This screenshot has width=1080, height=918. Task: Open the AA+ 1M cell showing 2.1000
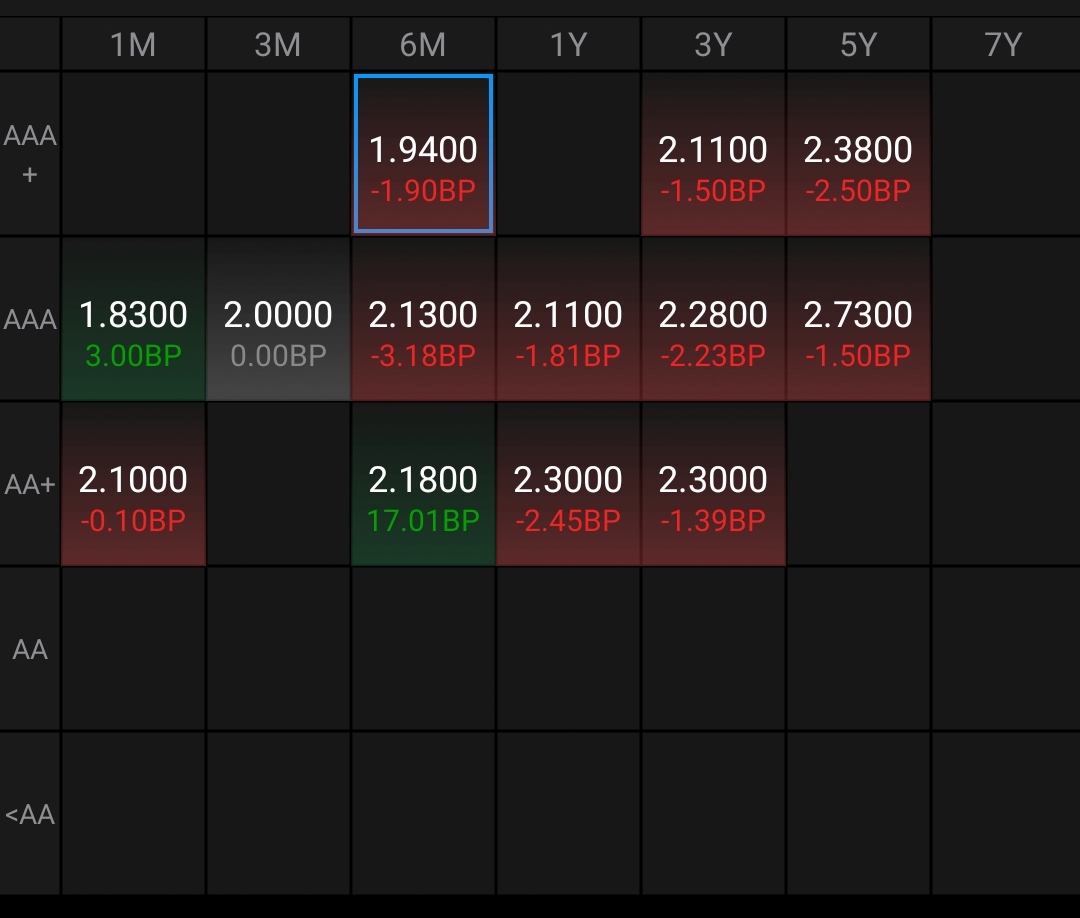(x=133, y=485)
